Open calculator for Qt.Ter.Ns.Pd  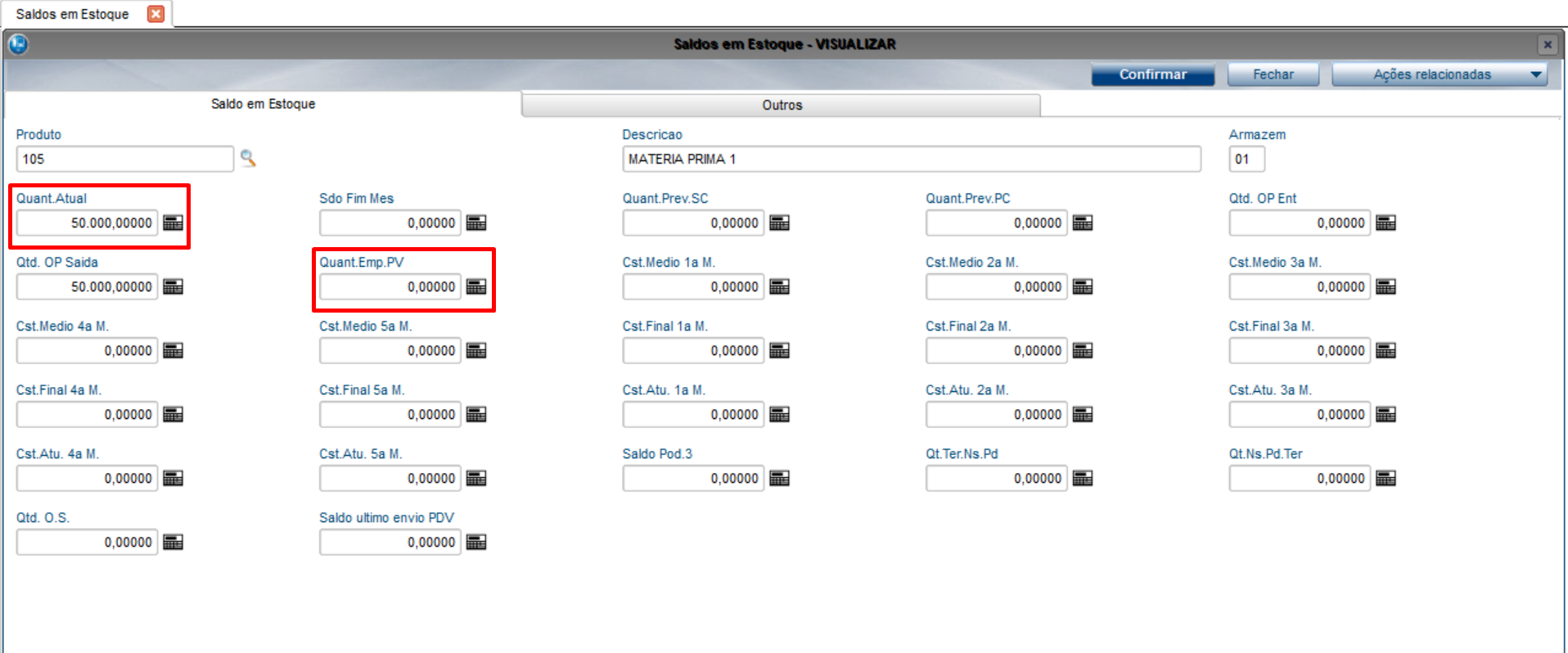pos(1083,478)
